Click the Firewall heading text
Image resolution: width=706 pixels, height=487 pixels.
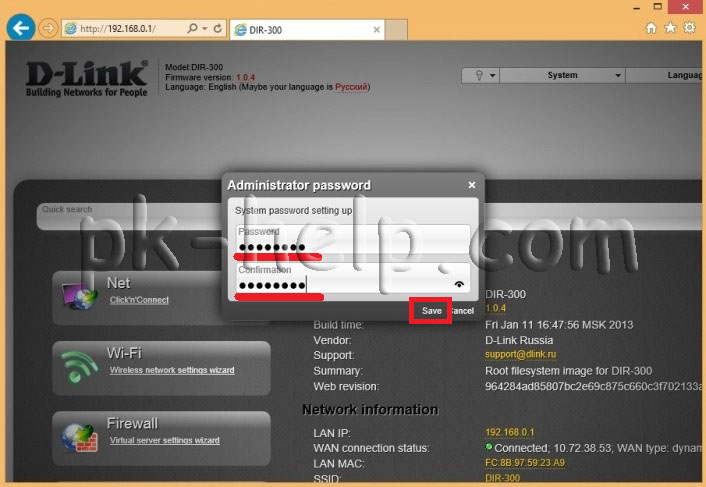(x=132, y=424)
